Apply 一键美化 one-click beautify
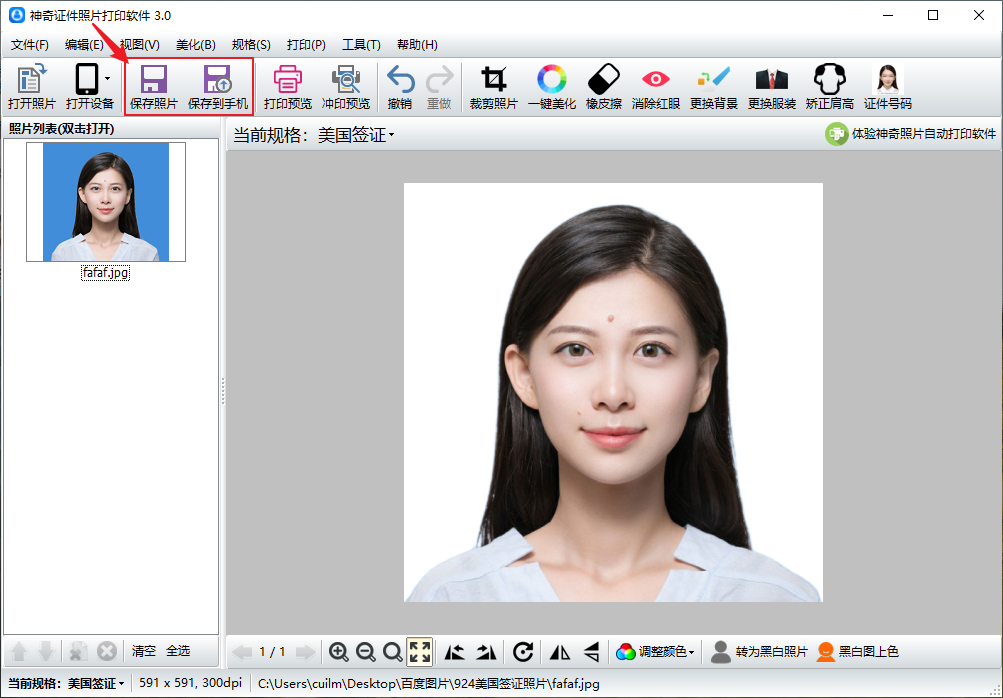Image resolution: width=1003 pixels, height=698 pixels. click(x=551, y=86)
